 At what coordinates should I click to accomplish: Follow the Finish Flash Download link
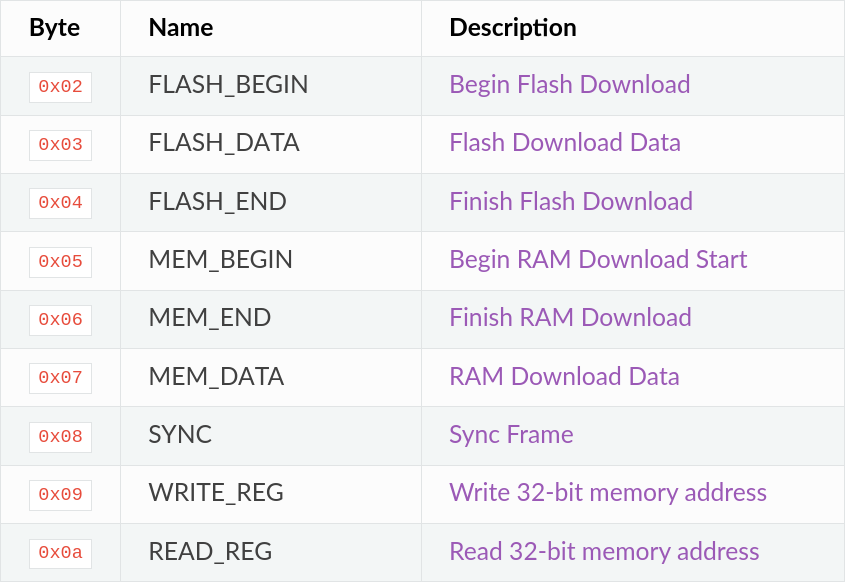(570, 201)
